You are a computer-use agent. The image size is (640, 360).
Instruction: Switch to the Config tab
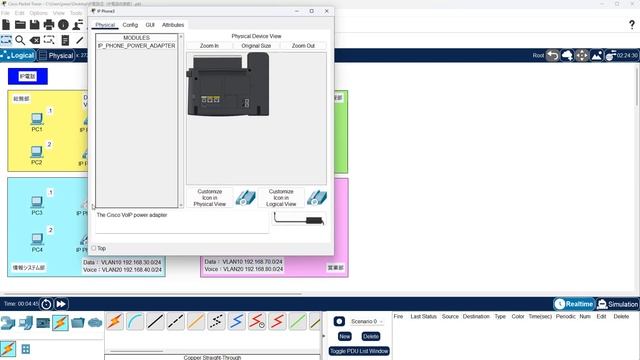click(130, 25)
